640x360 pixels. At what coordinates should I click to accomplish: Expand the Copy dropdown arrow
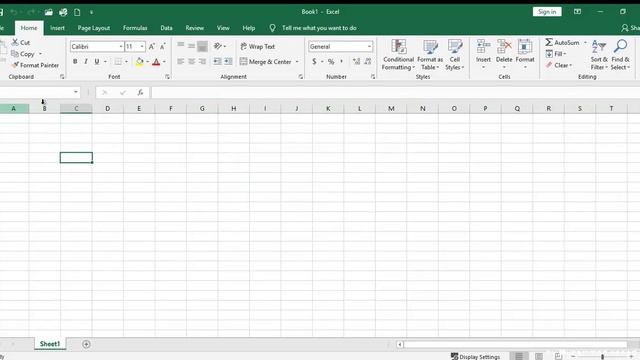coord(40,53)
